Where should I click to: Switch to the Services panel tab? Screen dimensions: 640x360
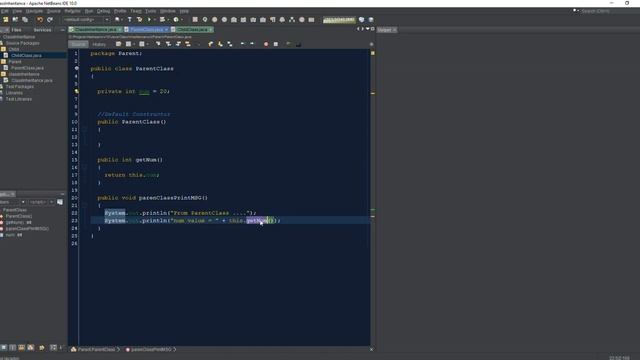tap(42, 30)
